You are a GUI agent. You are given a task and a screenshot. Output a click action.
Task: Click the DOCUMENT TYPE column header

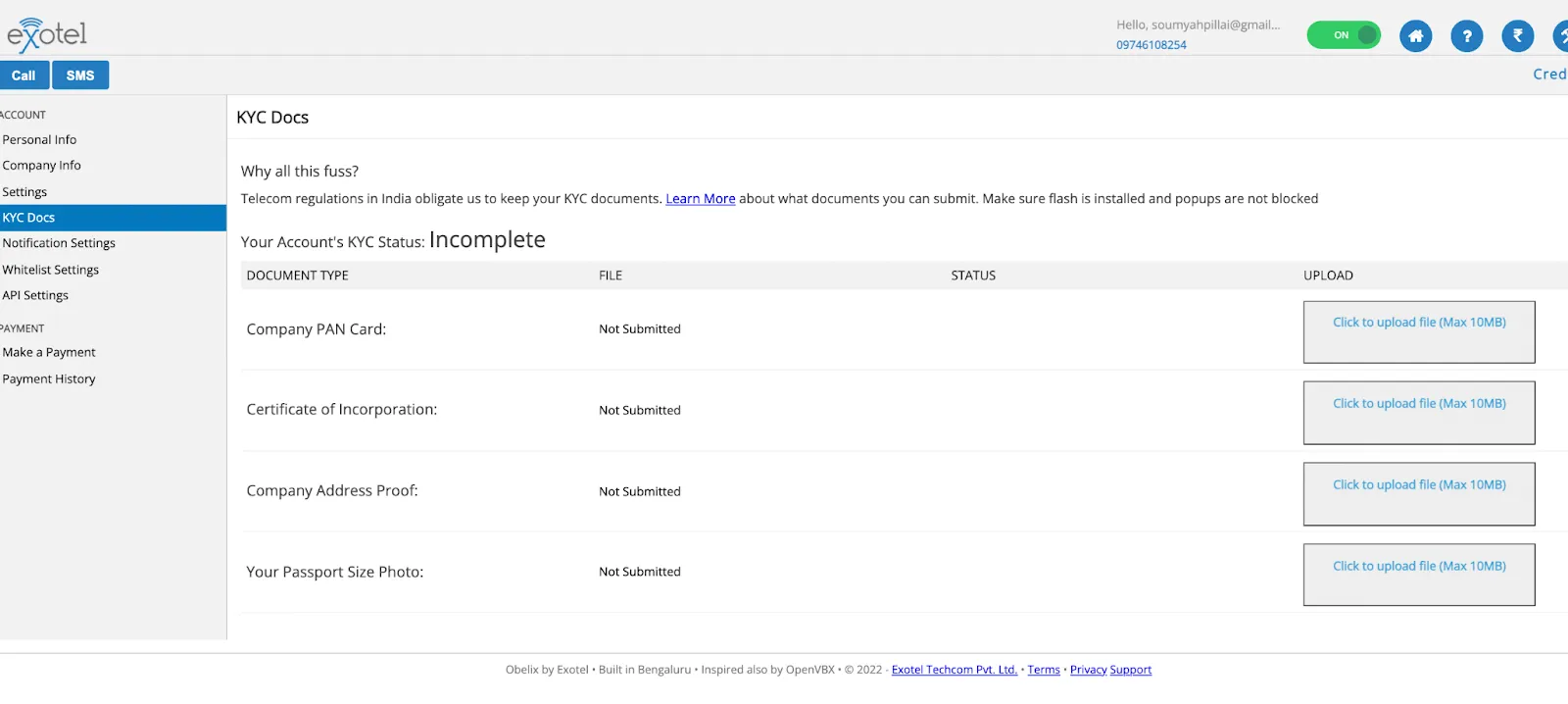coord(298,276)
